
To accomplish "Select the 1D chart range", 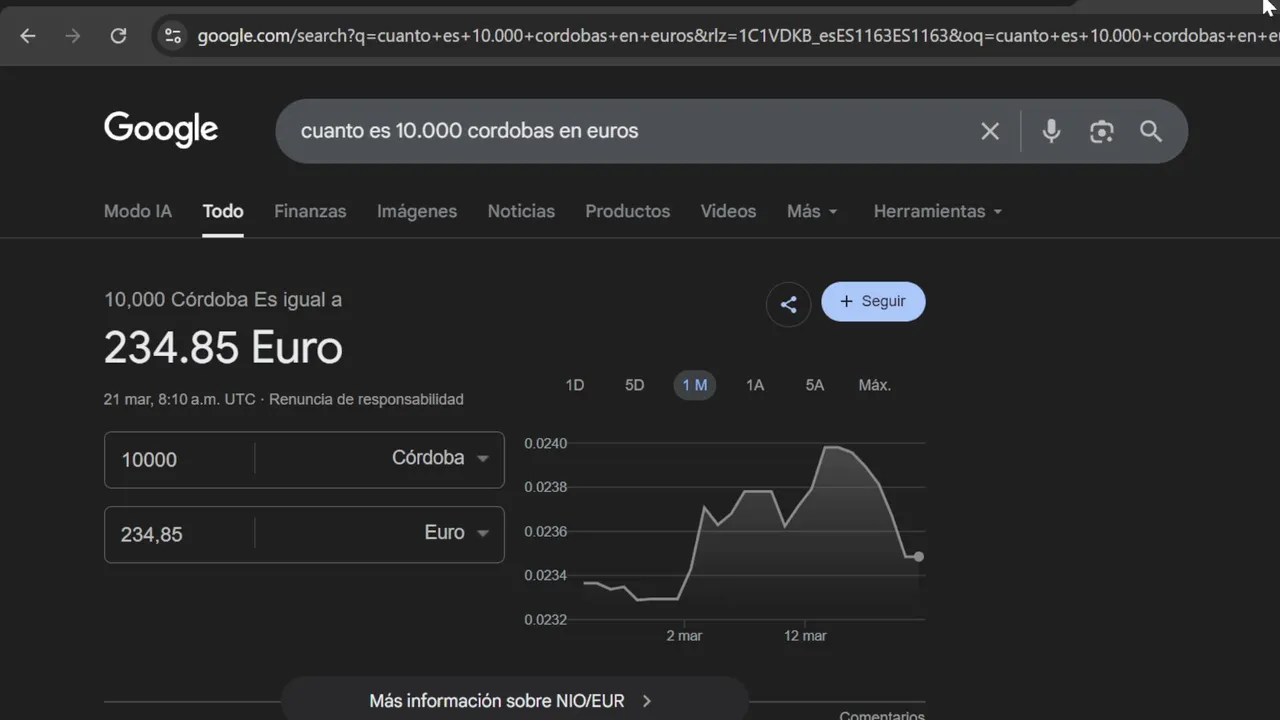I will pyautogui.click(x=575, y=385).
